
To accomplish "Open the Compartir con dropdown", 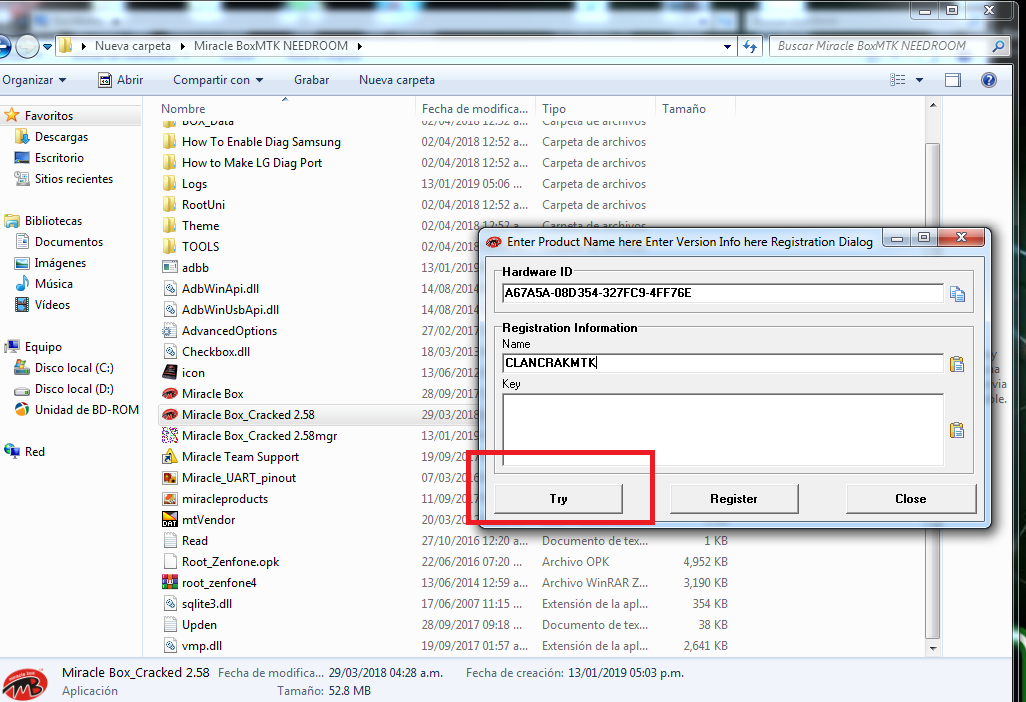I will (216, 79).
